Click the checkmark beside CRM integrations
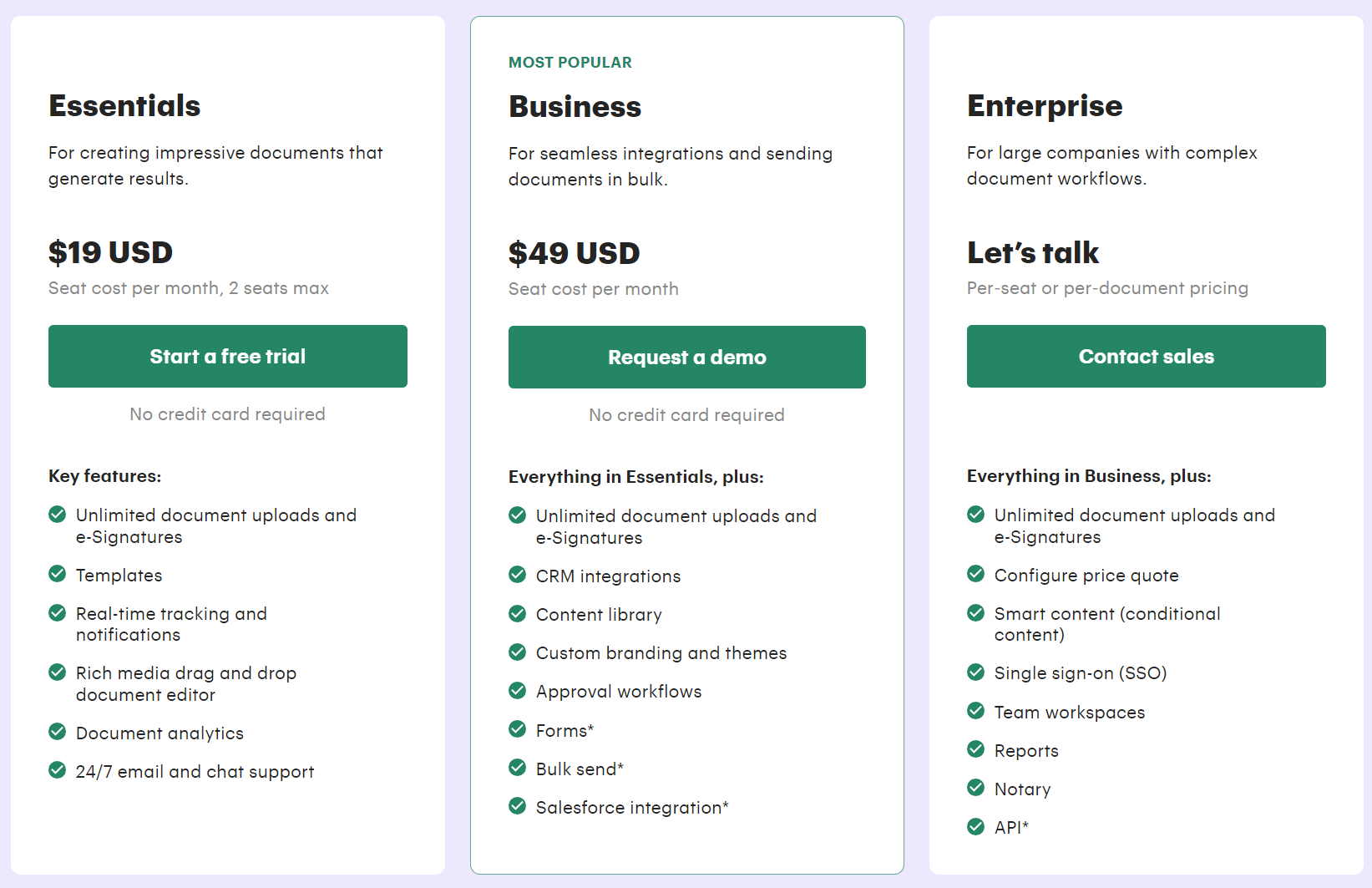1372x888 pixels. coord(518,575)
